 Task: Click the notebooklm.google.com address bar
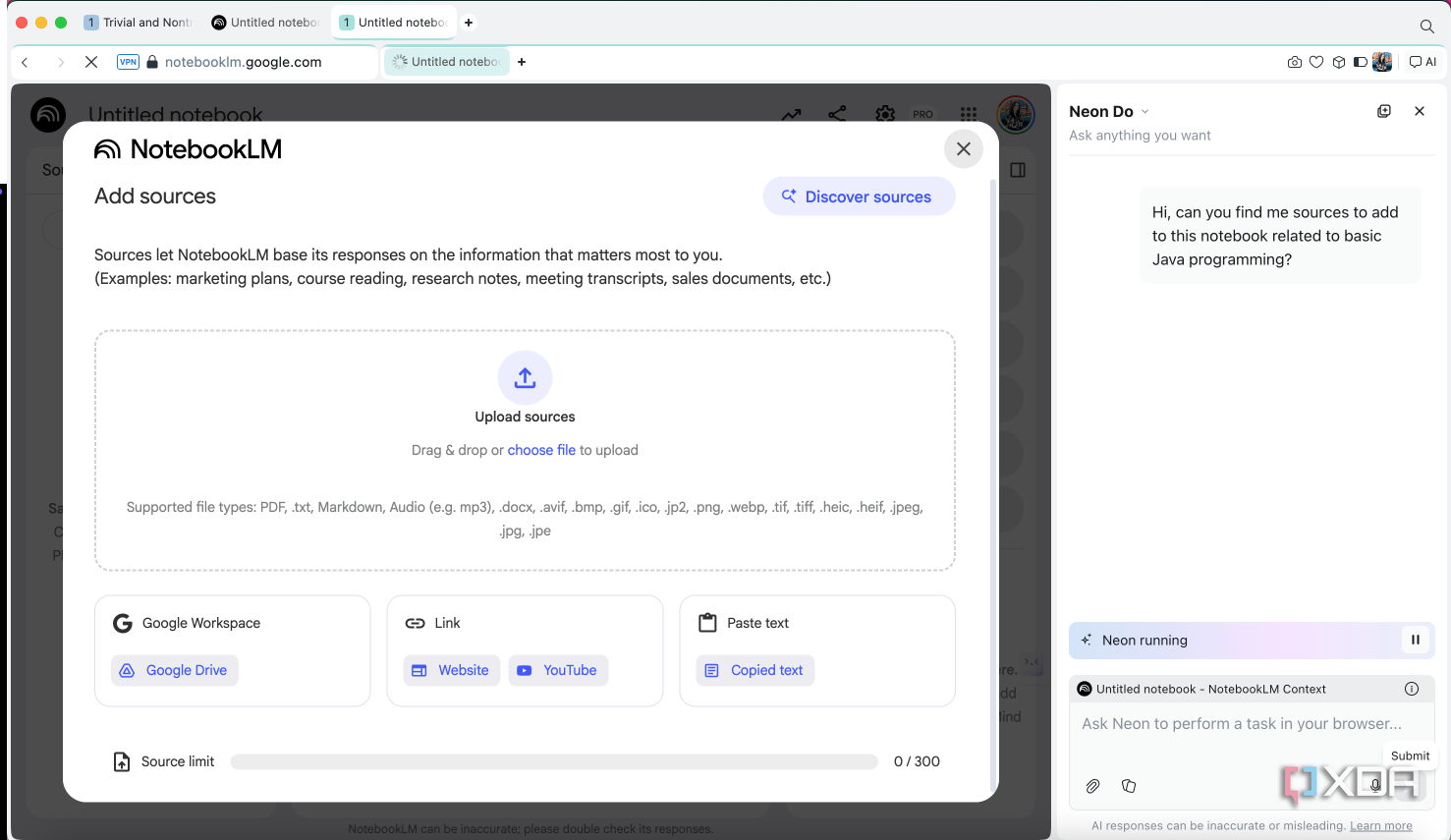tap(243, 62)
